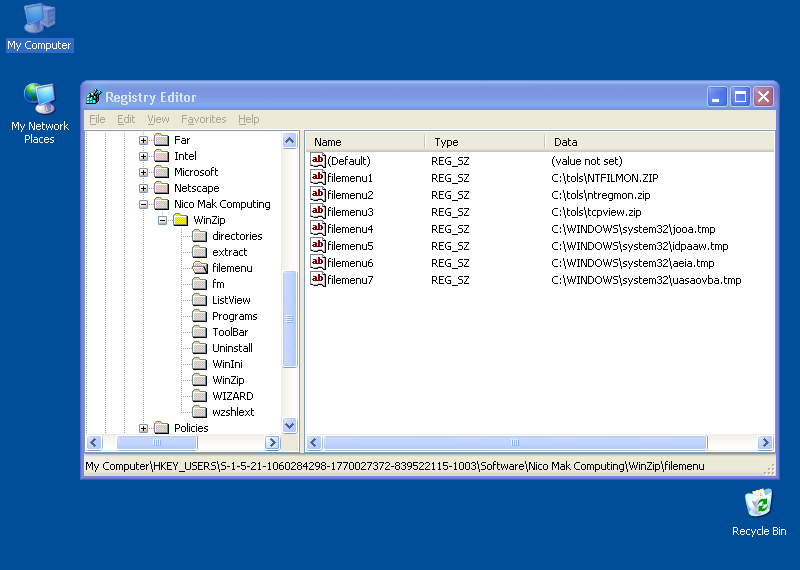Click left arrow of values pane scrollbar

314,442
